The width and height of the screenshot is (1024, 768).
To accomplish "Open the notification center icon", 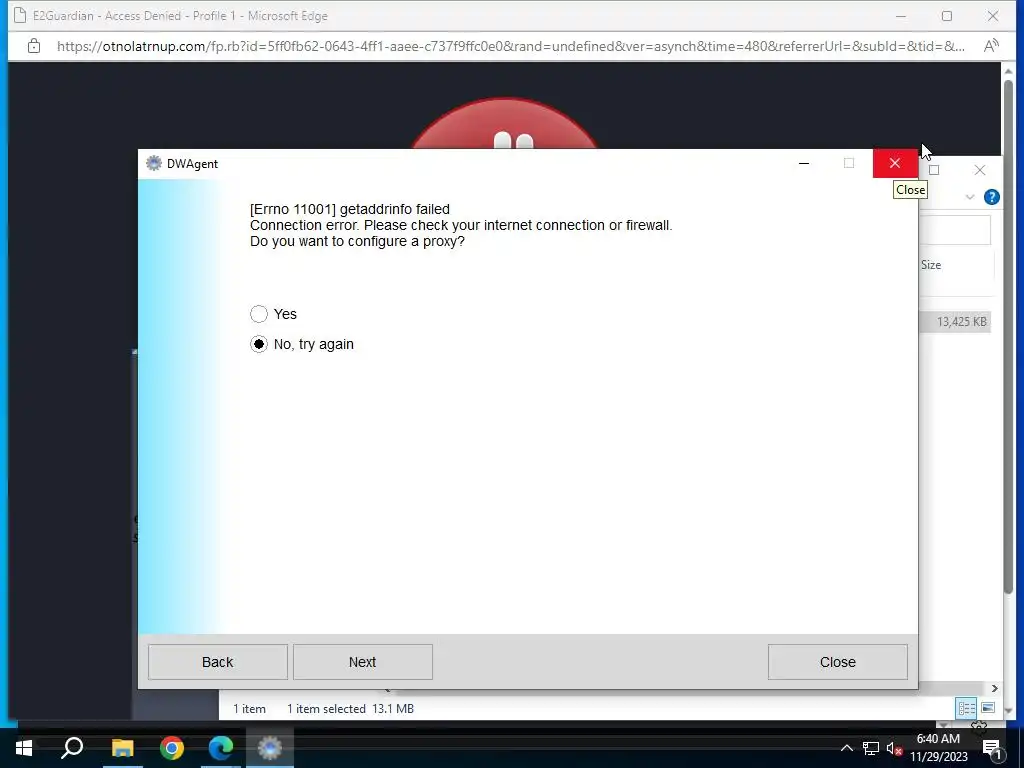I will [x=992, y=748].
